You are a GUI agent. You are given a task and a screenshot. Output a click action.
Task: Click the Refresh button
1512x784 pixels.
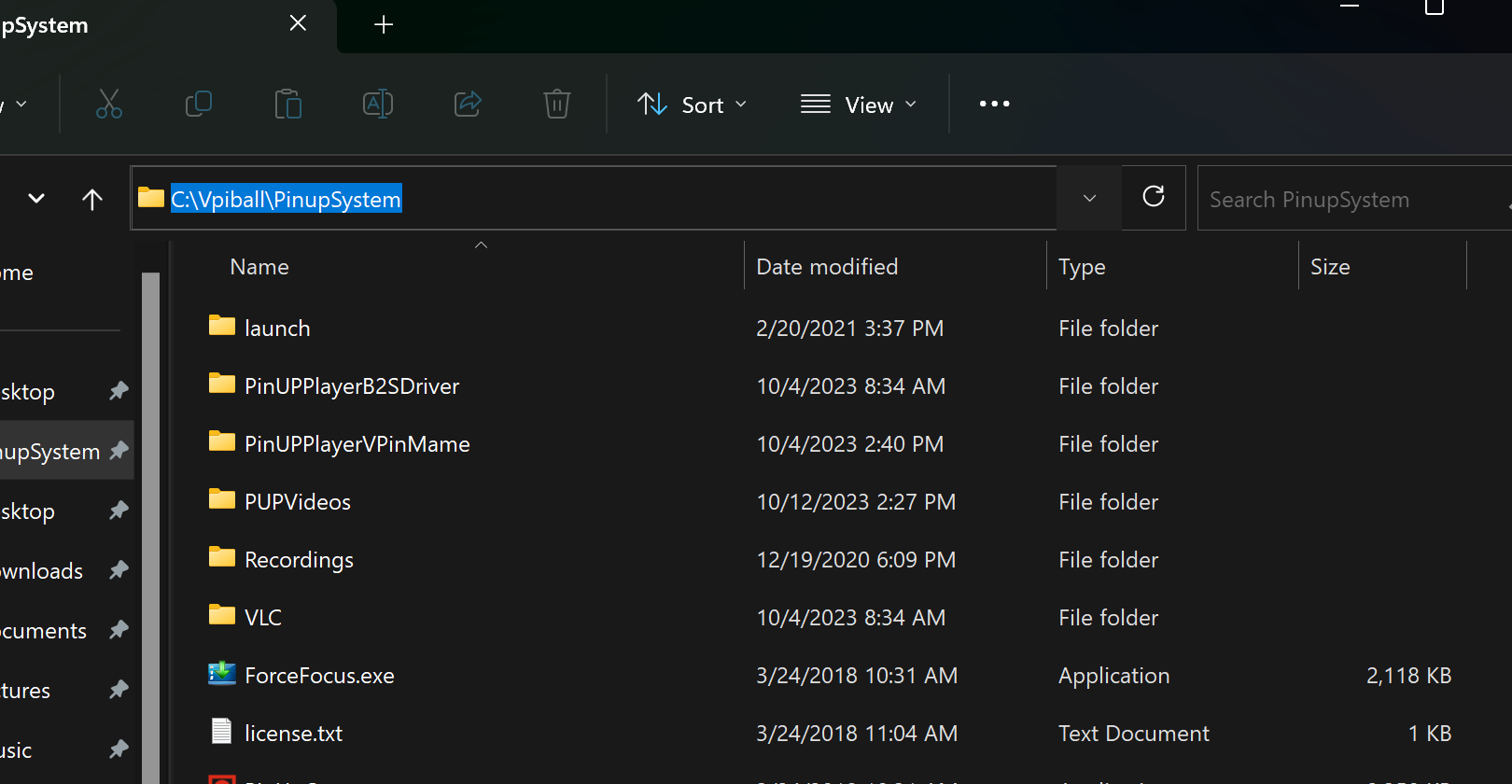coord(1154,197)
